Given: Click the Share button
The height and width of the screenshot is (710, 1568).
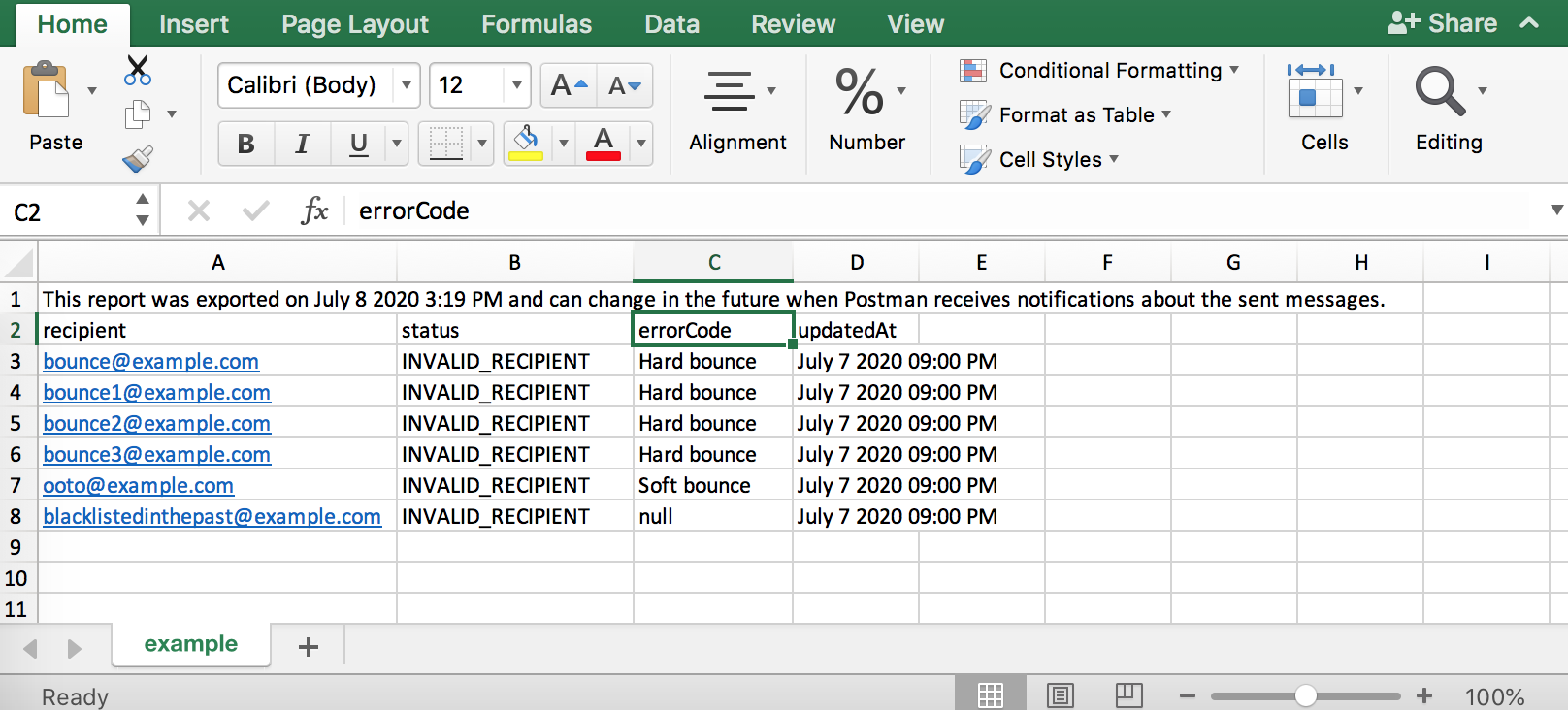Looking at the screenshot, I should pyautogui.click(x=1442, y=23).
